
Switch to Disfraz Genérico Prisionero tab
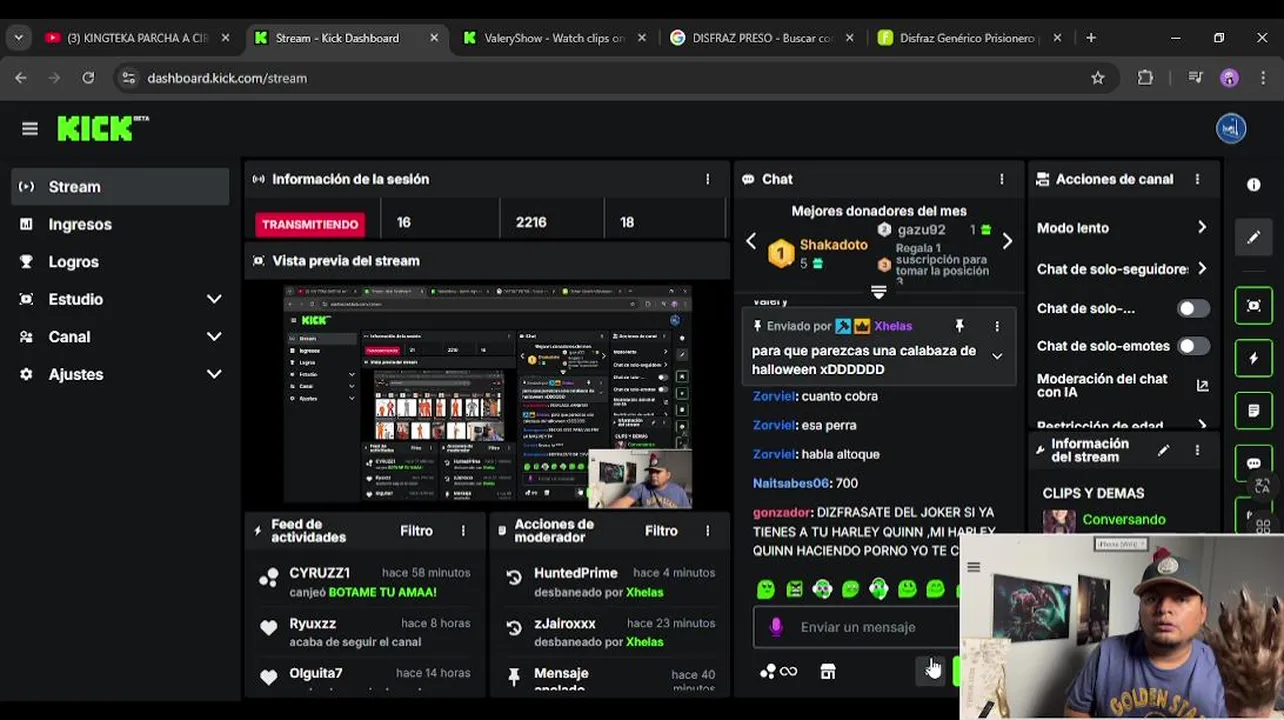pos(969,38)
